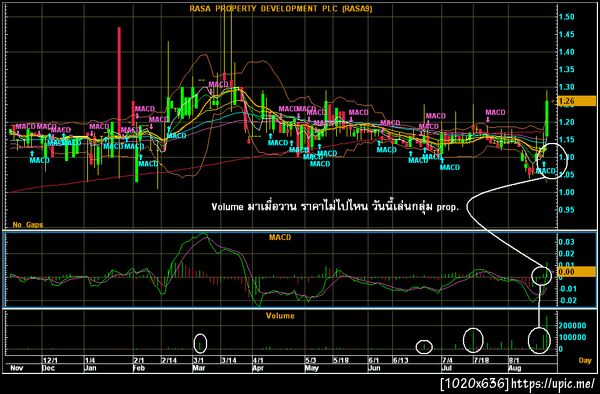The image size is (600, 394).
Task: Click the 5/18 date axis label
Action: 341,360
